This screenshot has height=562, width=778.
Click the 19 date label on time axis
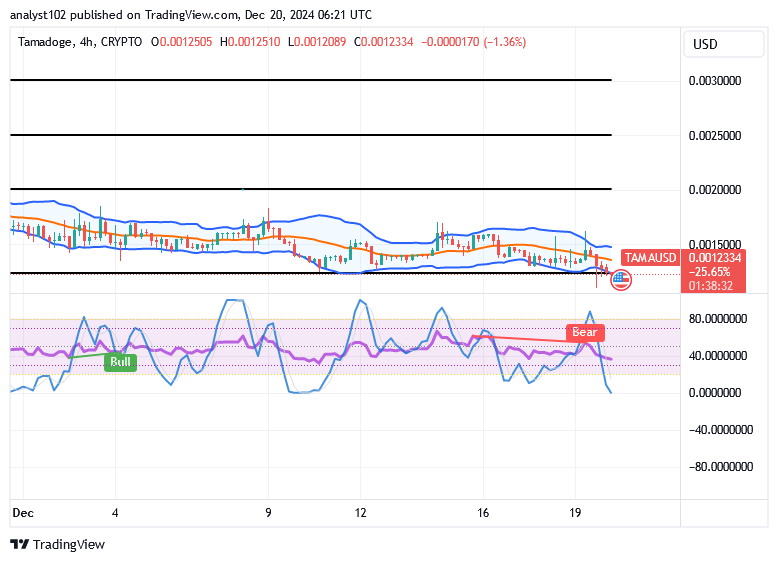(x=575, y=513)
